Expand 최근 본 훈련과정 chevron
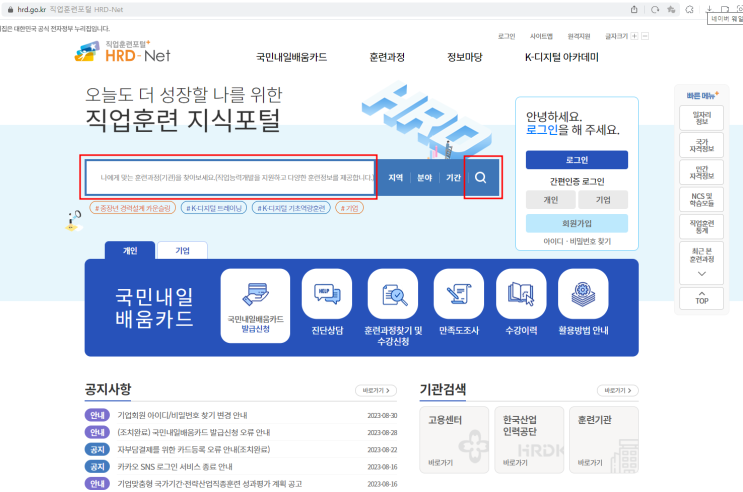 [x=702, y=273]
